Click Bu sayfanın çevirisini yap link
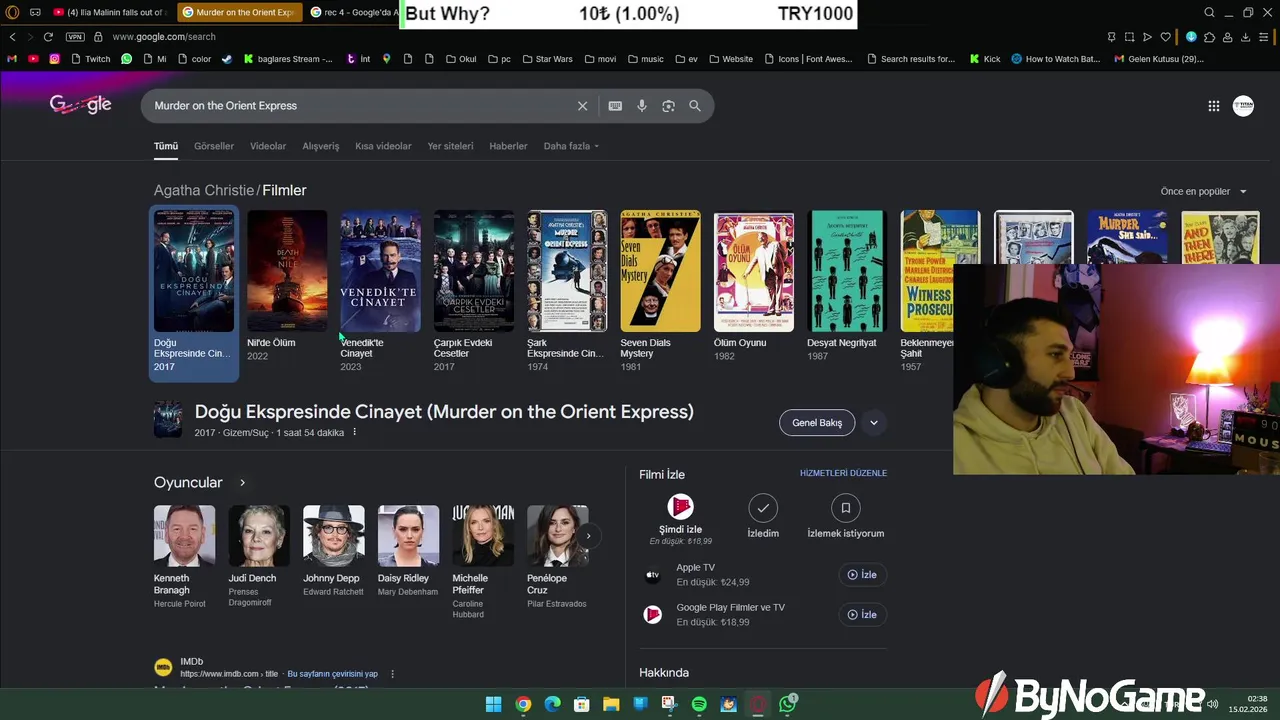 (332, 674)
